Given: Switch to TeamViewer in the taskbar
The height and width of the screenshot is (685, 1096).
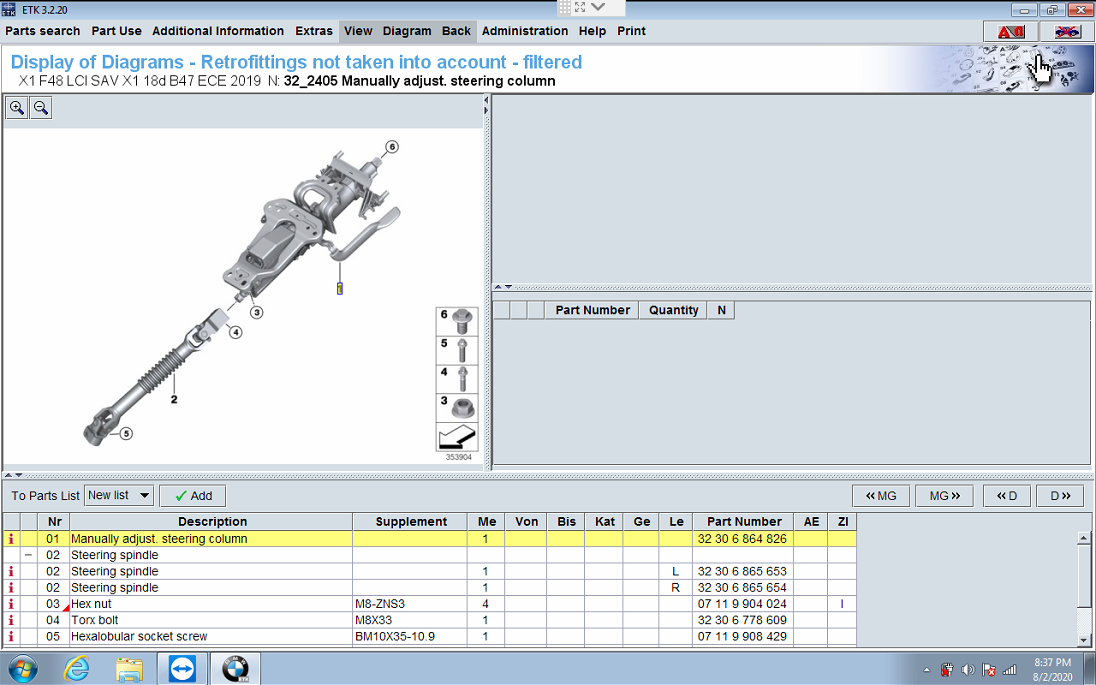Looking at the screenshot, I should pos(182,669).
